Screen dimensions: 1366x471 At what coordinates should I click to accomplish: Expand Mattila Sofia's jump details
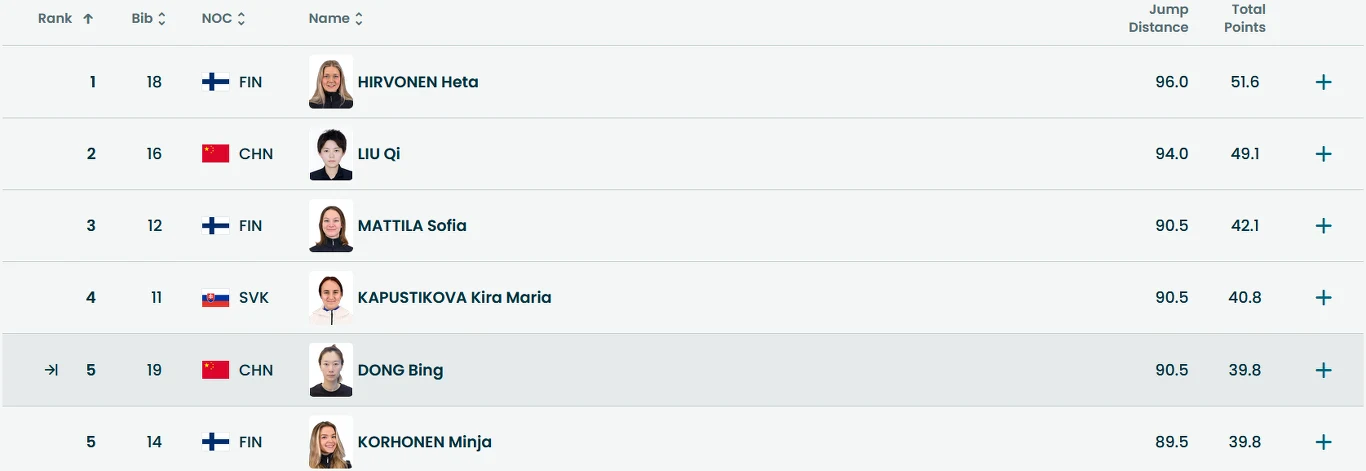pos(1323,226)
